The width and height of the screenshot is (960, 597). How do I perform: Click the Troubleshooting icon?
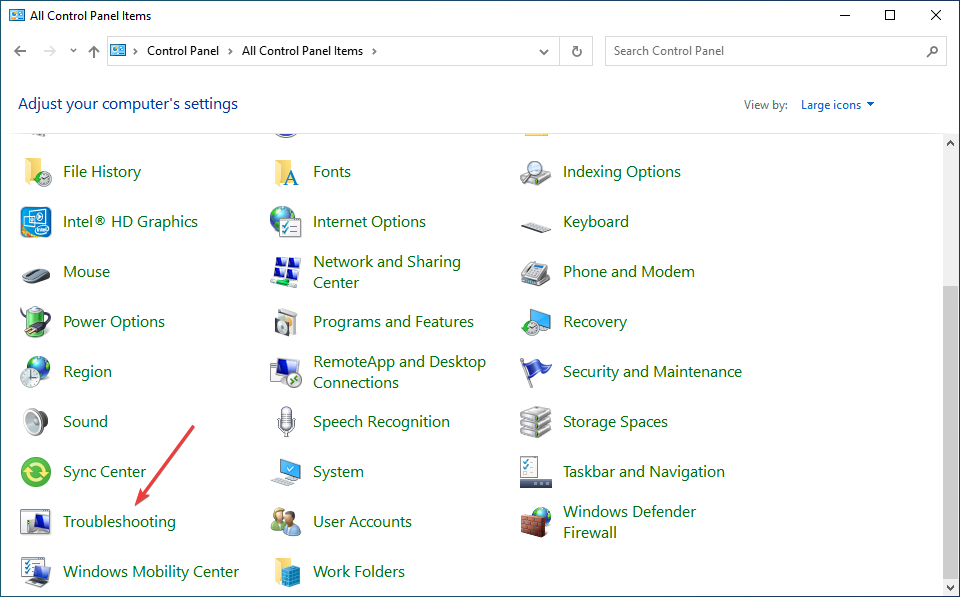click(x=36, y=522)
